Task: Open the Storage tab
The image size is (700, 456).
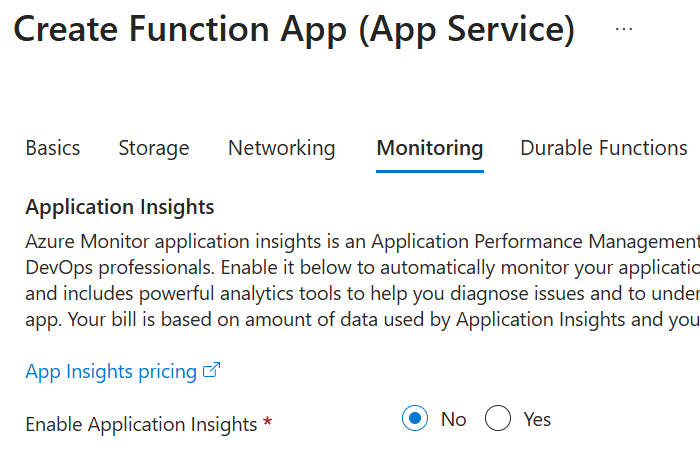Action: pyautogui.click(x=153, y=148)
